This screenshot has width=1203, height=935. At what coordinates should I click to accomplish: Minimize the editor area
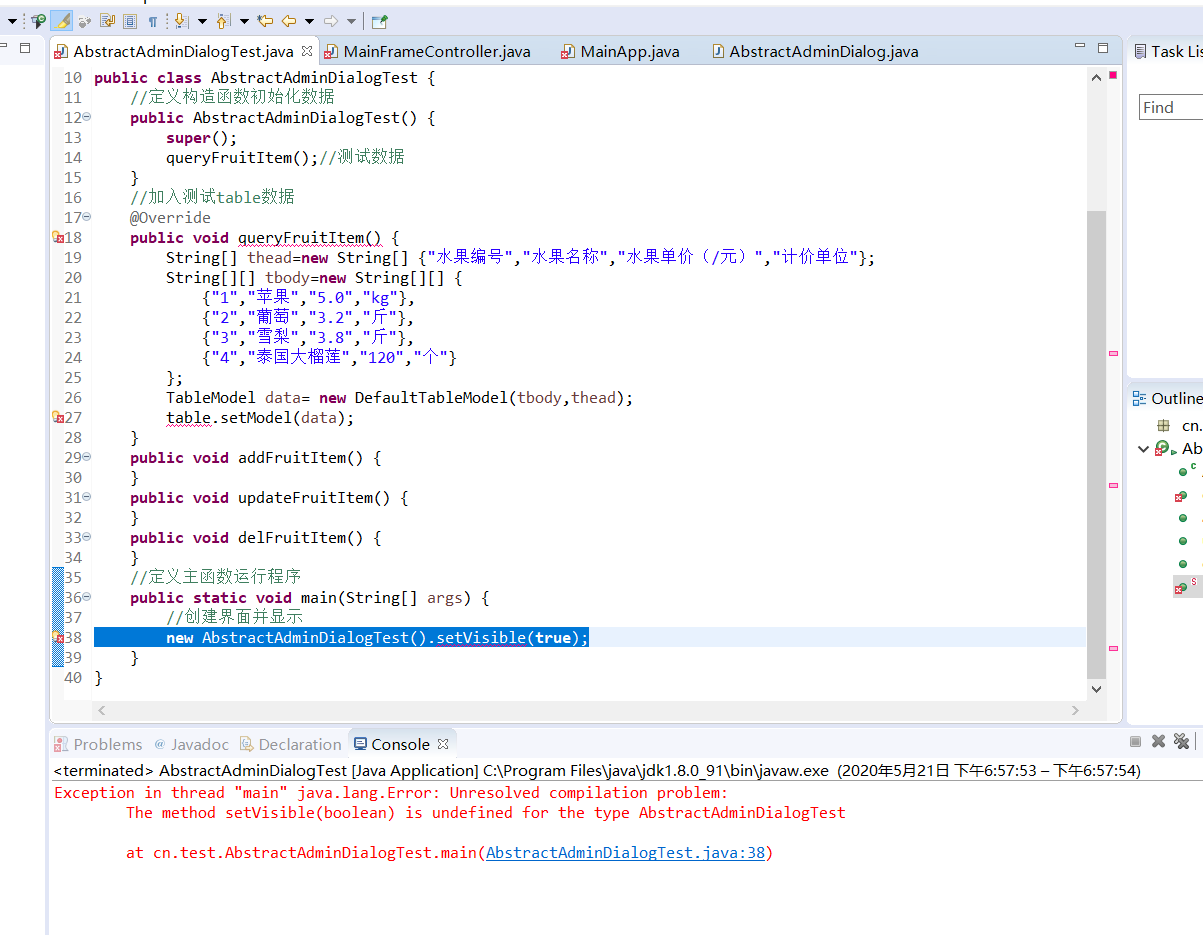click(1080, 47)
